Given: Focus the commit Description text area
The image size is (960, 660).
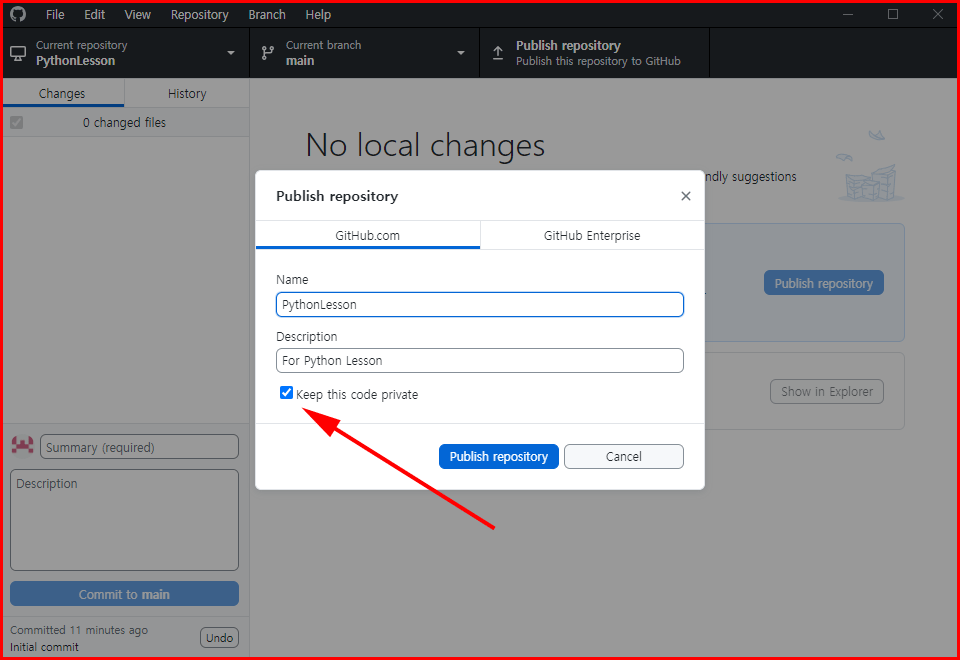Looking at the screenshot, I should coord(124,520).
